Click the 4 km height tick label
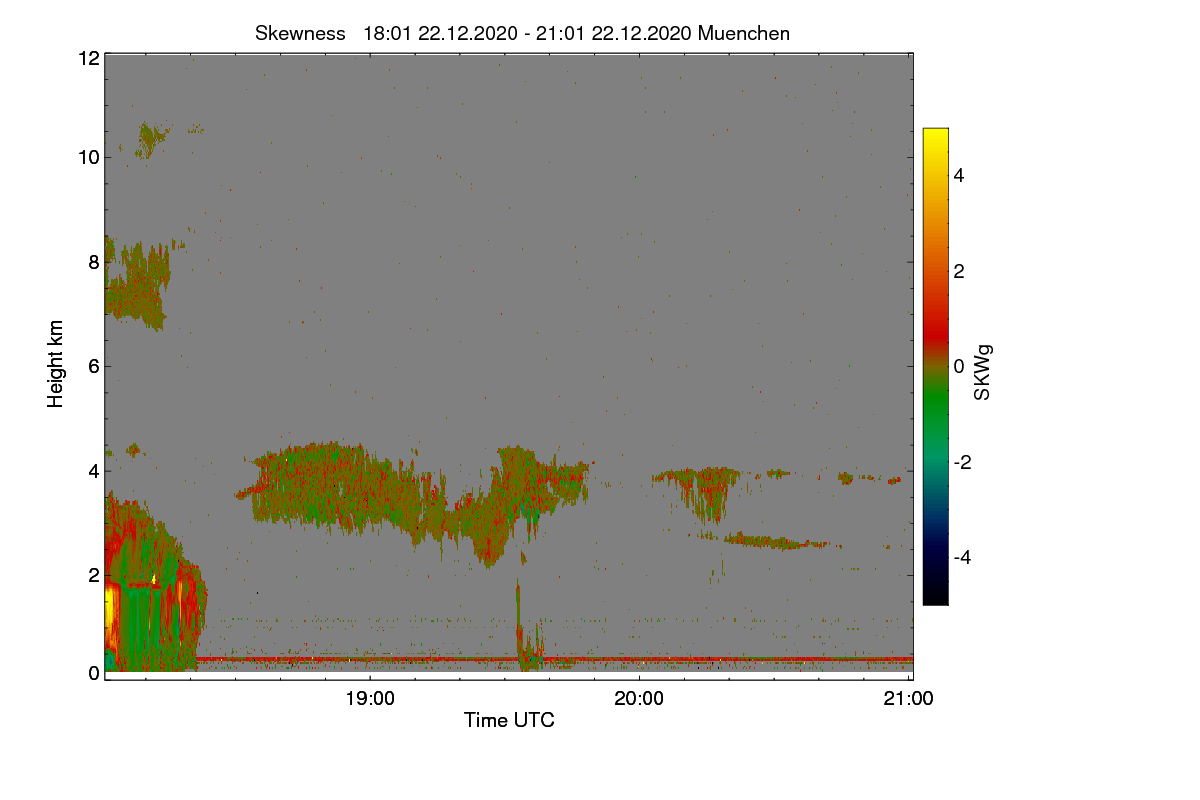 point(93,470)
